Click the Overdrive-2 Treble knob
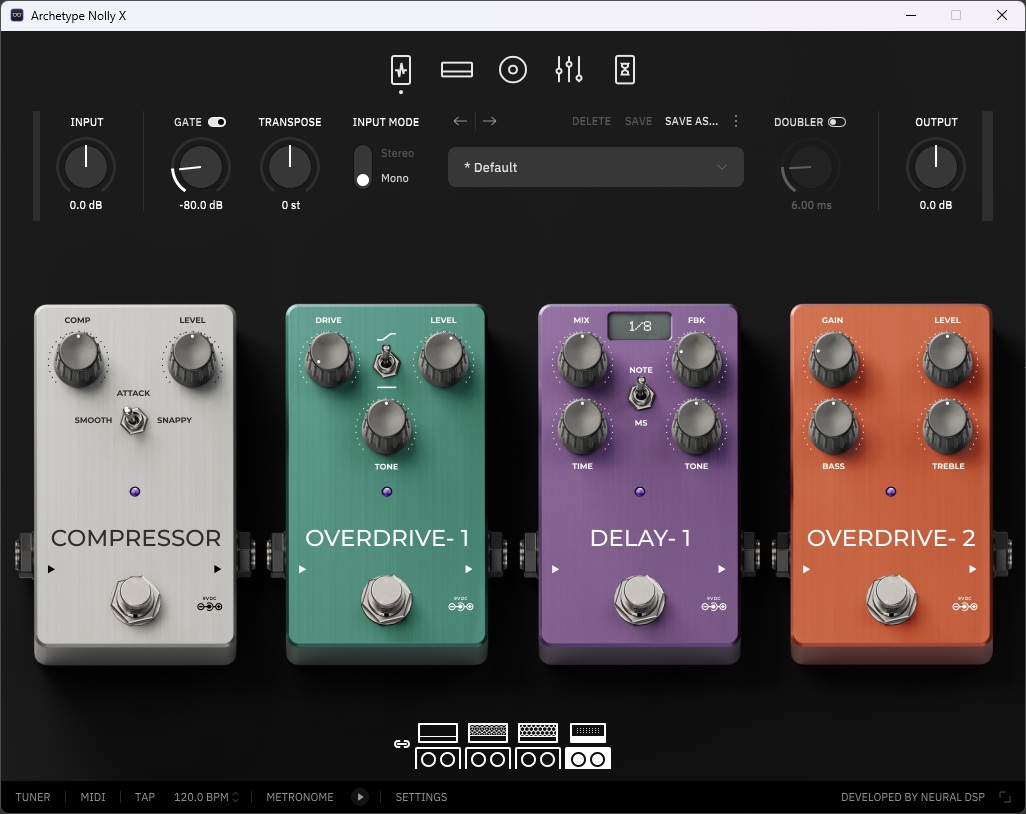1026x814 pixels. coord(947,427)
